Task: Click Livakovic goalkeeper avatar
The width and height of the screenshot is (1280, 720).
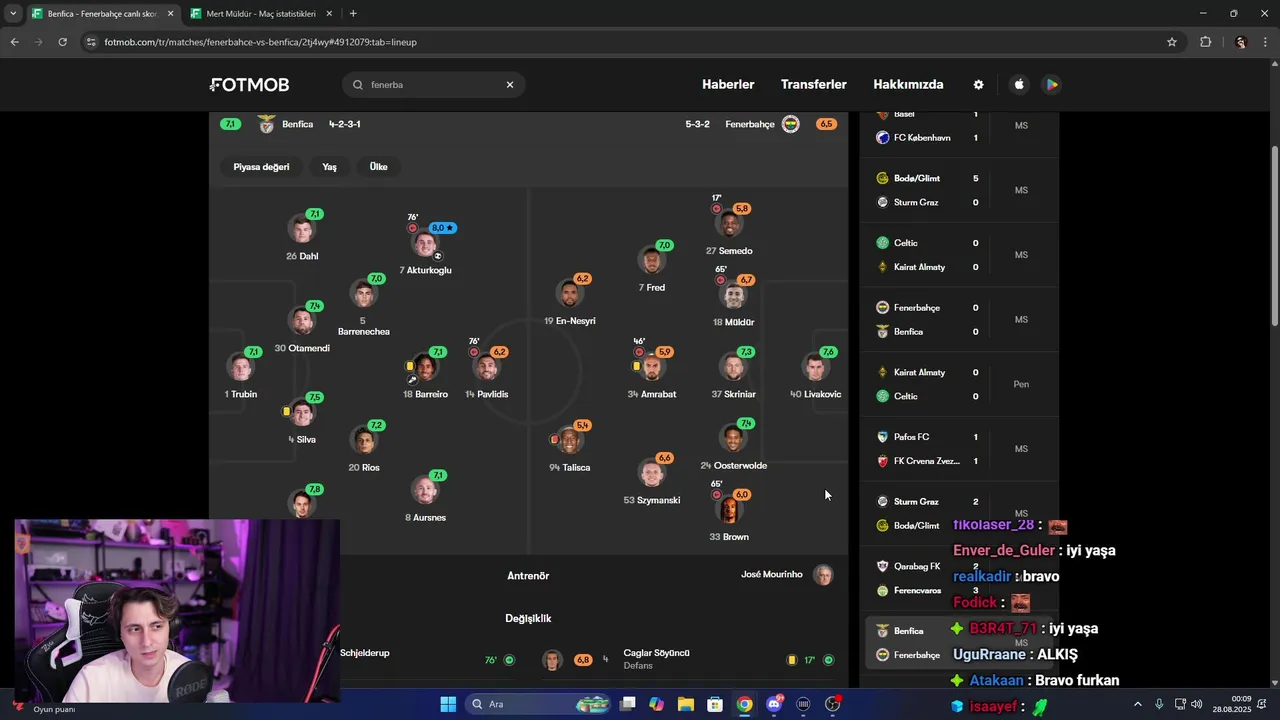Action: coord(815,367)
